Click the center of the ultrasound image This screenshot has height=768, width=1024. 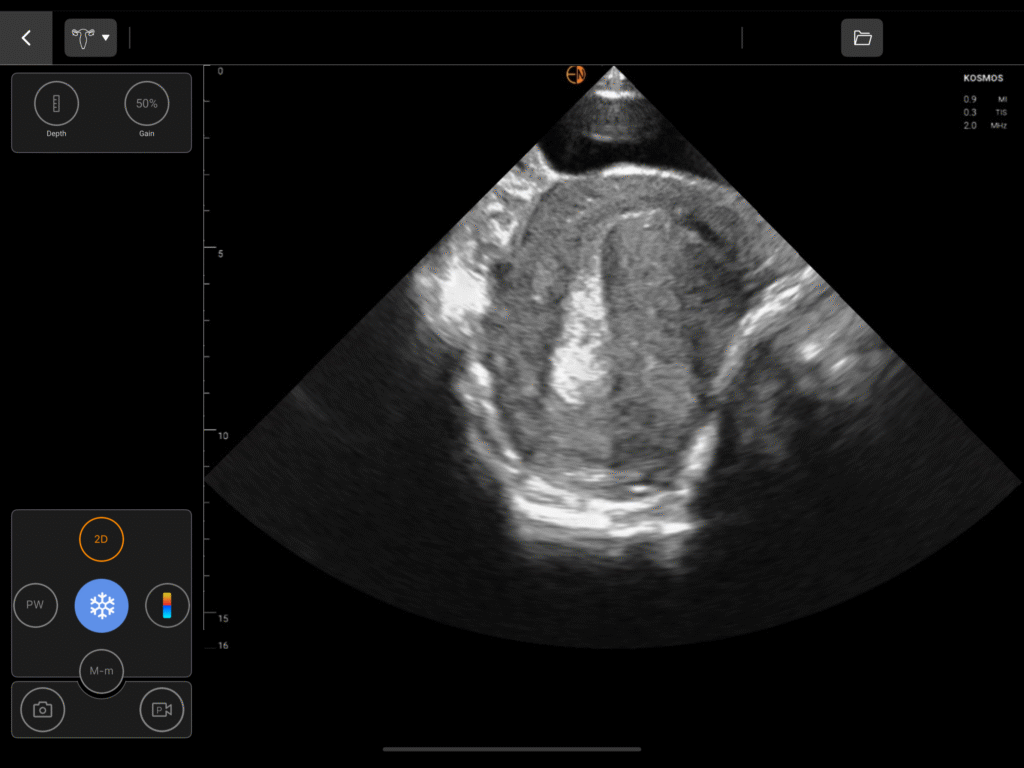click(612, 360)
